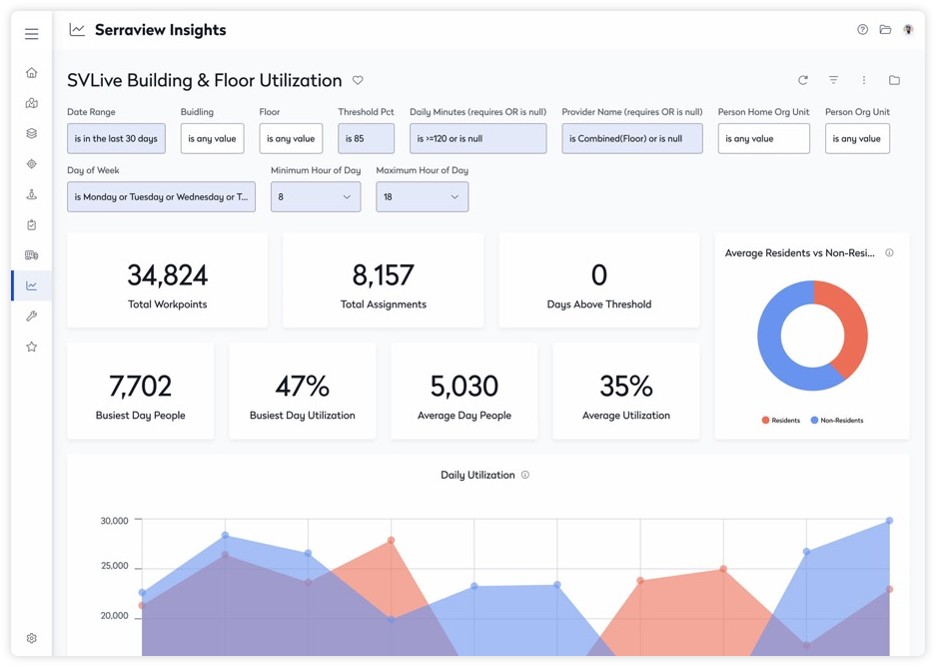Open the folder icon in top header
Image resolution: width=936 pixels, height=667 pixels.
(x=885, y=29)
